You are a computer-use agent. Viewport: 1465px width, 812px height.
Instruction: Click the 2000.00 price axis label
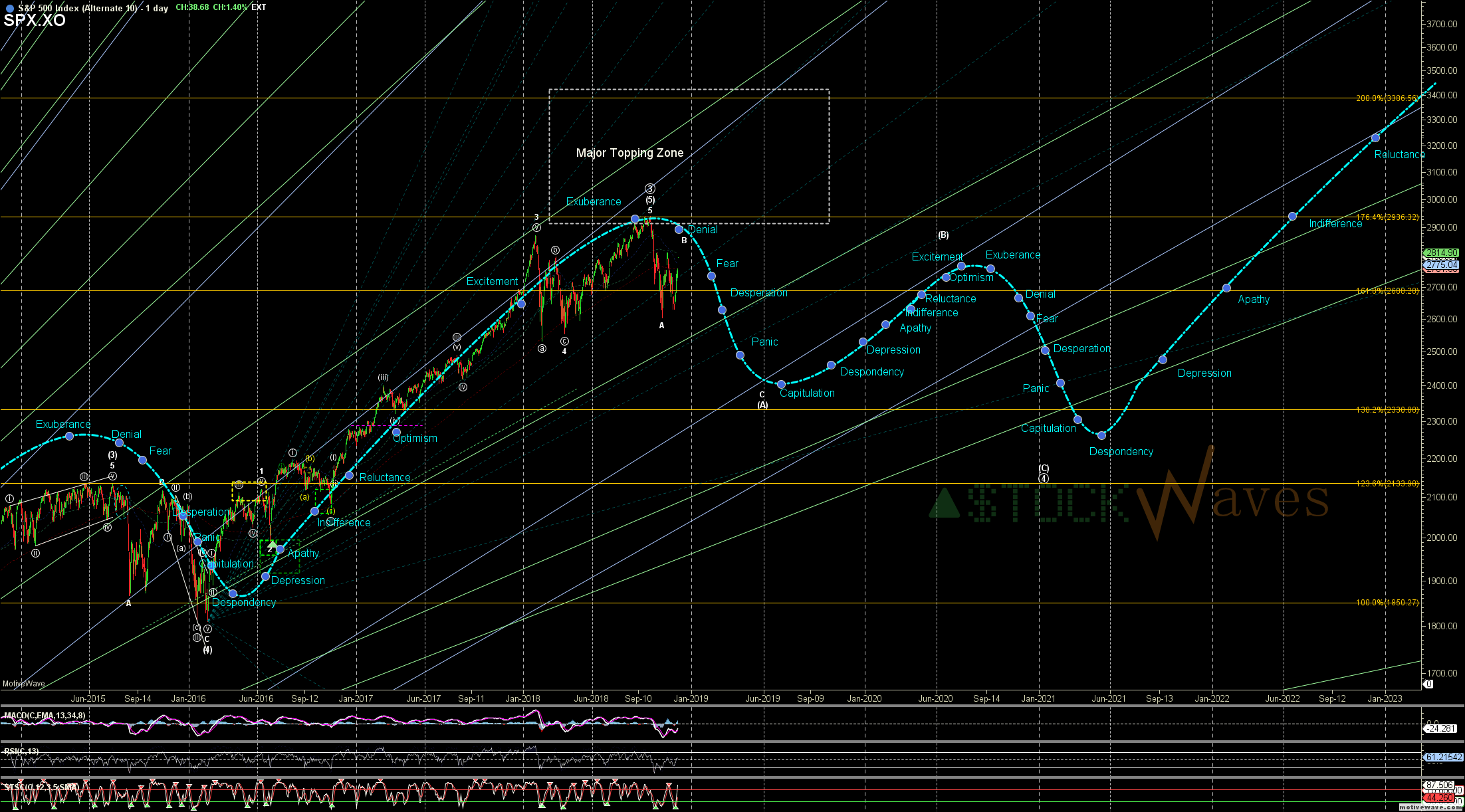1442,538
